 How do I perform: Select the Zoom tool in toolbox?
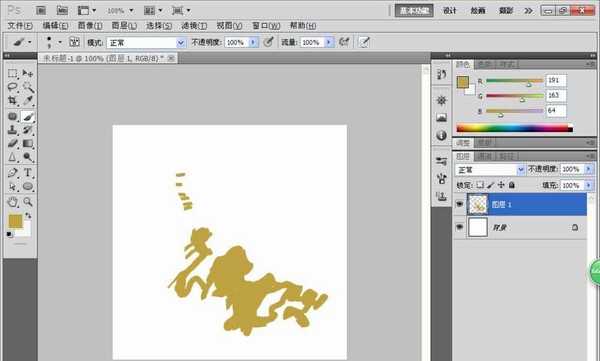28,202
